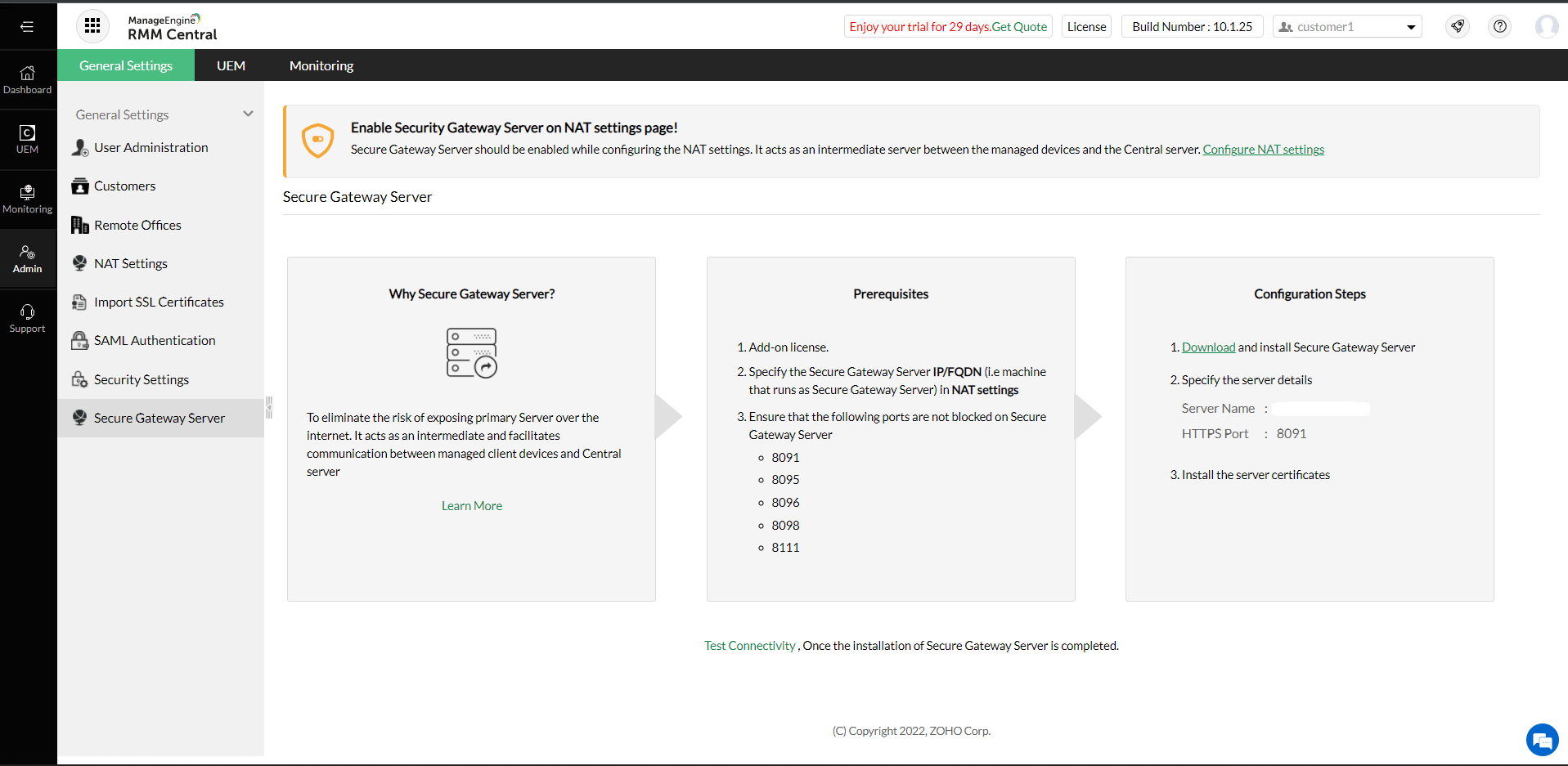Open the NAT Settings page
This screenshot has height=766, width=1568.
[130, 262]
